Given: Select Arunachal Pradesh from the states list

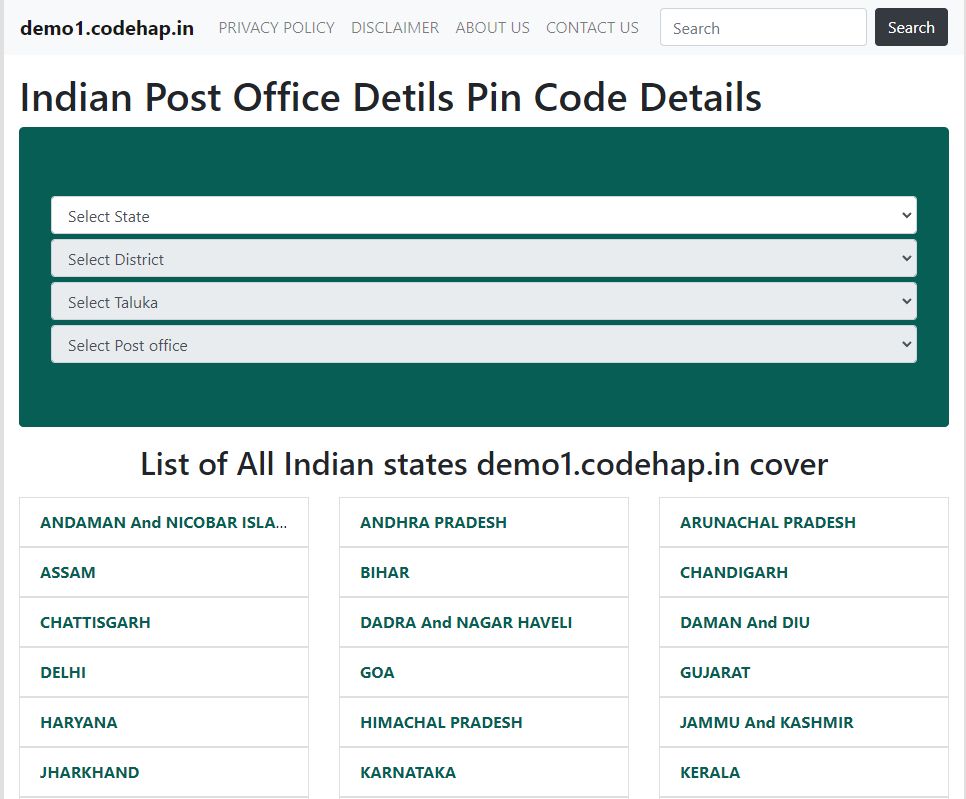Looking at the screenshot, I should [767, 522].
